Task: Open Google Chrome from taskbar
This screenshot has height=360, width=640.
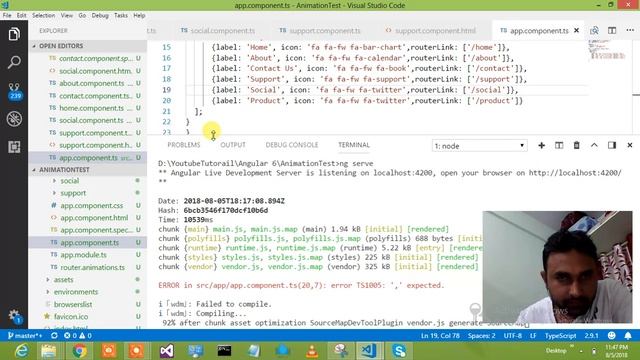Action: 79,351
